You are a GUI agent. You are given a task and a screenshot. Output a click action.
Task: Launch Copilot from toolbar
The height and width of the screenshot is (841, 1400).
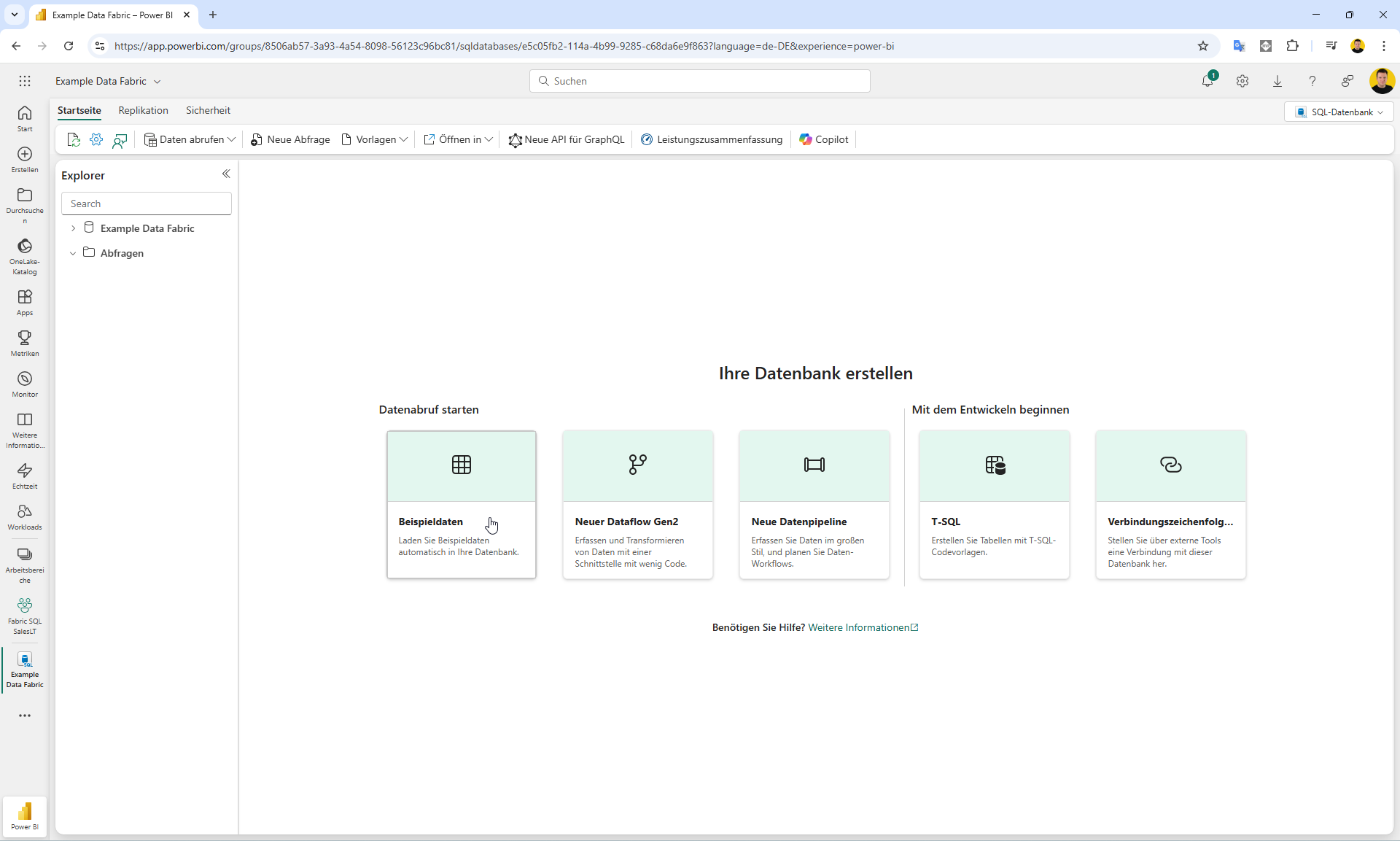pos(824,139)
